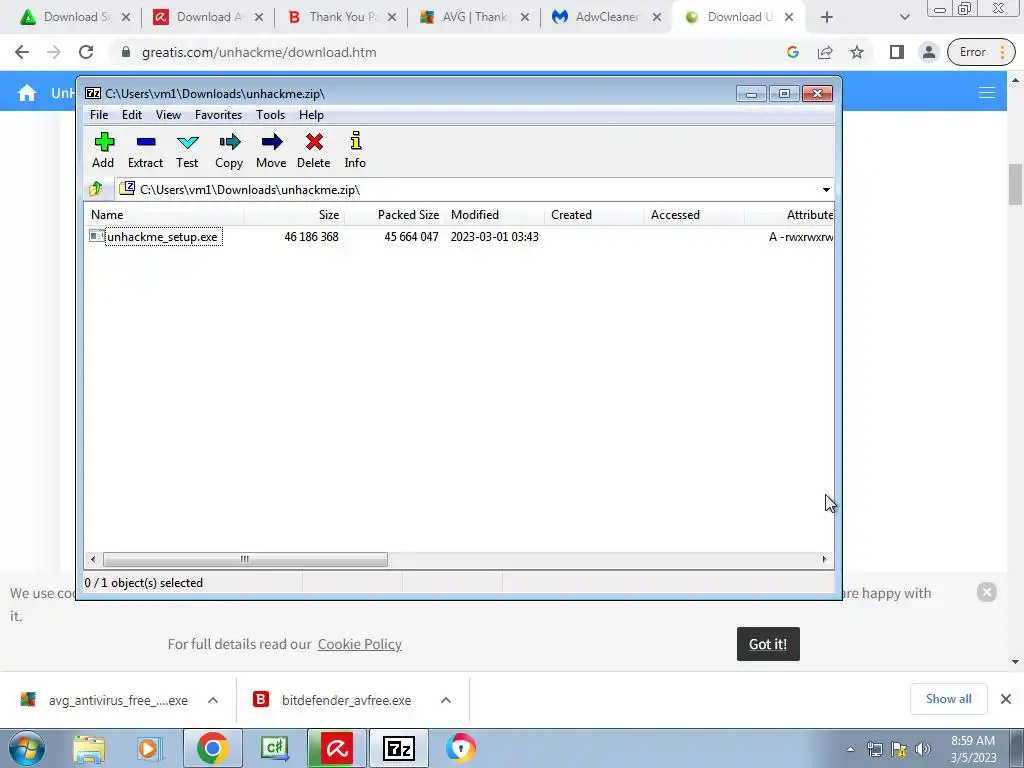Sort by the Size column header
1024x768 pixels.
295,215
